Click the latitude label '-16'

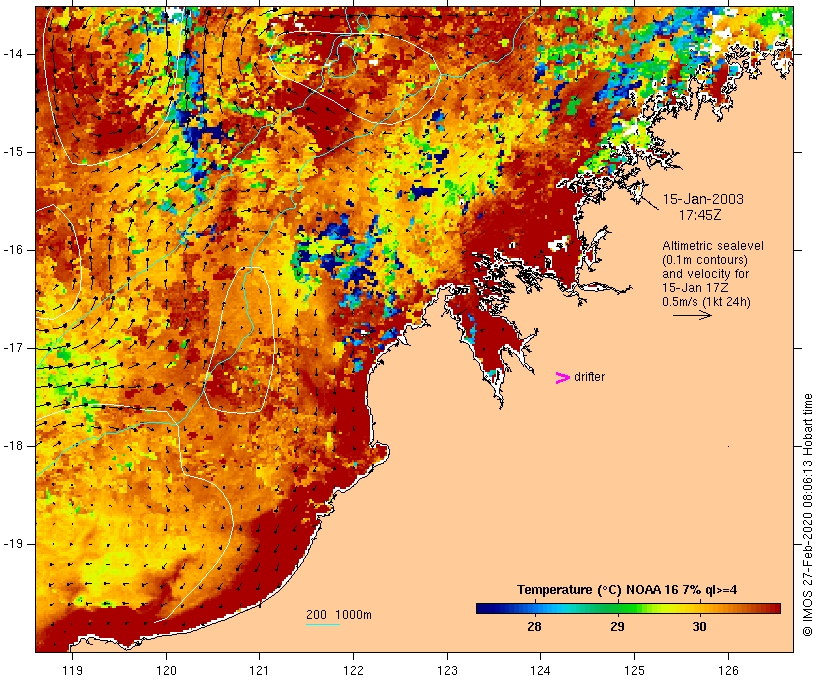click(x=13, y=250)
